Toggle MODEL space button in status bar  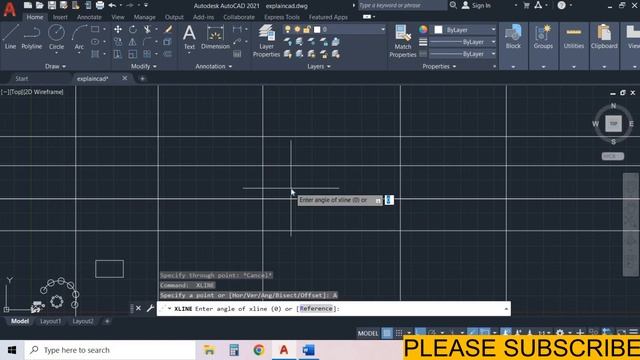(x=368, y=333)
